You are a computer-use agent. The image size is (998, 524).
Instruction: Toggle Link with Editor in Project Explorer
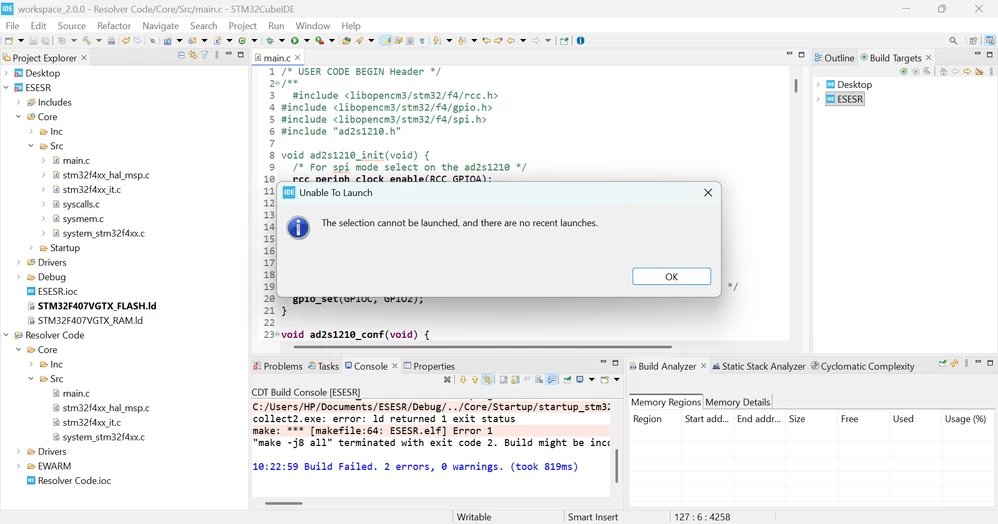point(193,55)
